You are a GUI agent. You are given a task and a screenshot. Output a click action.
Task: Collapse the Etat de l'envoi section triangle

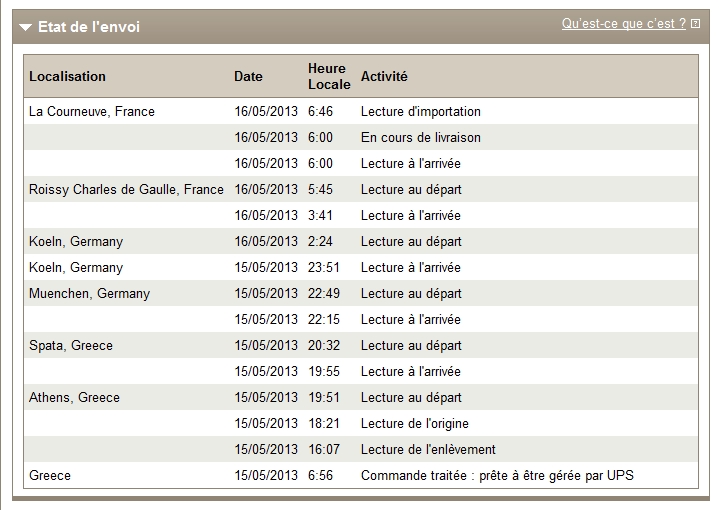coord(26,28)
